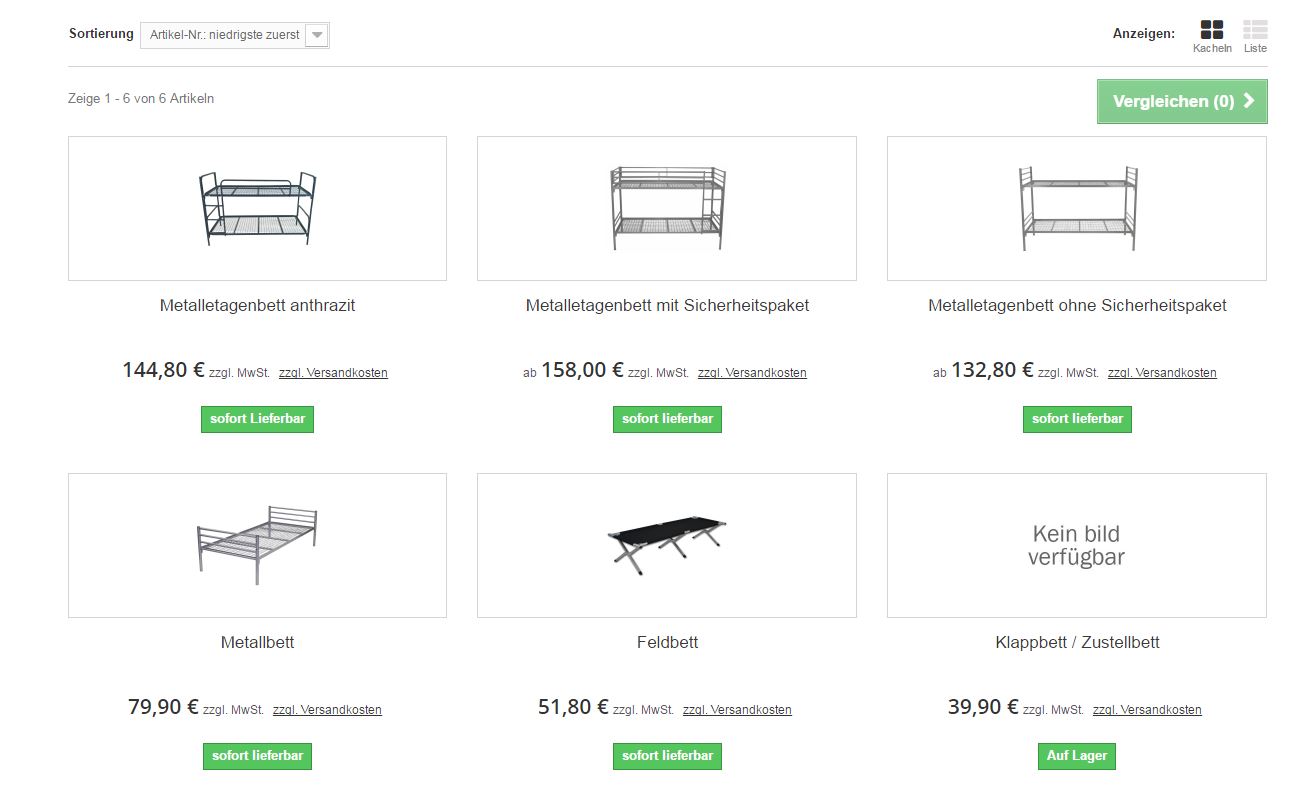Open the Feldbett title link
Image resolution: width=1302 pixels, height=794 pixels.
click(x=667, y=642)
